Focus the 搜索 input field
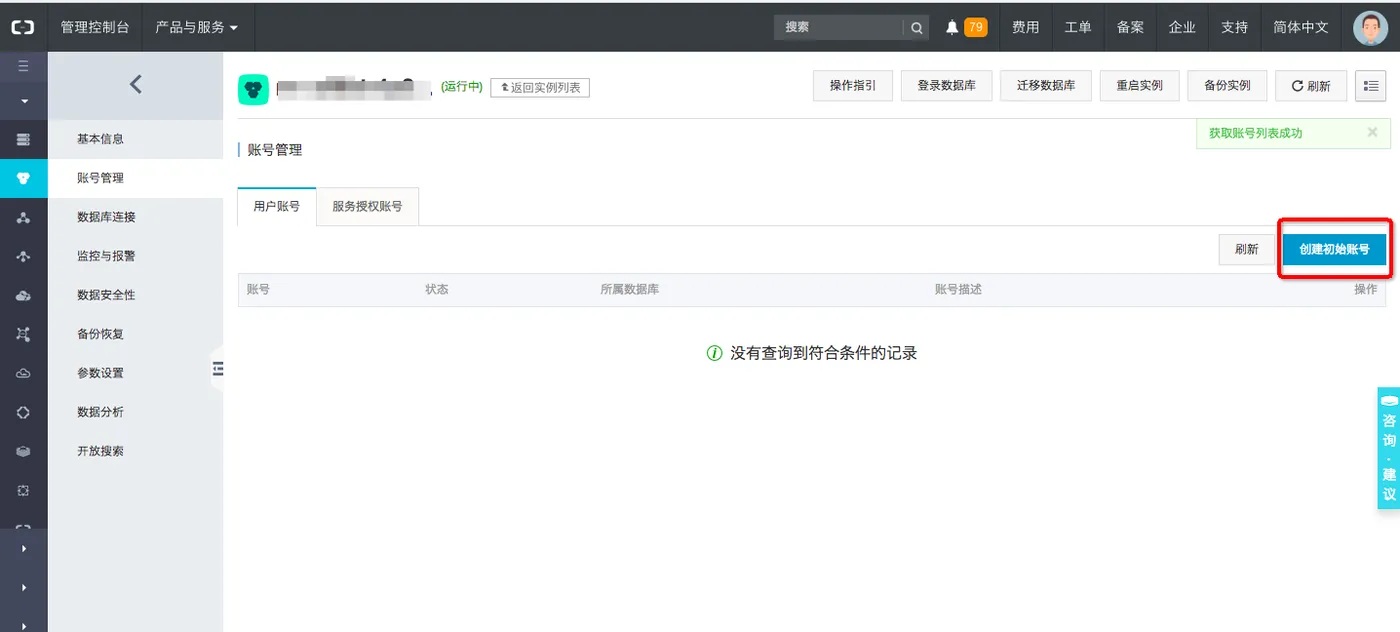 tap(839, 28)
